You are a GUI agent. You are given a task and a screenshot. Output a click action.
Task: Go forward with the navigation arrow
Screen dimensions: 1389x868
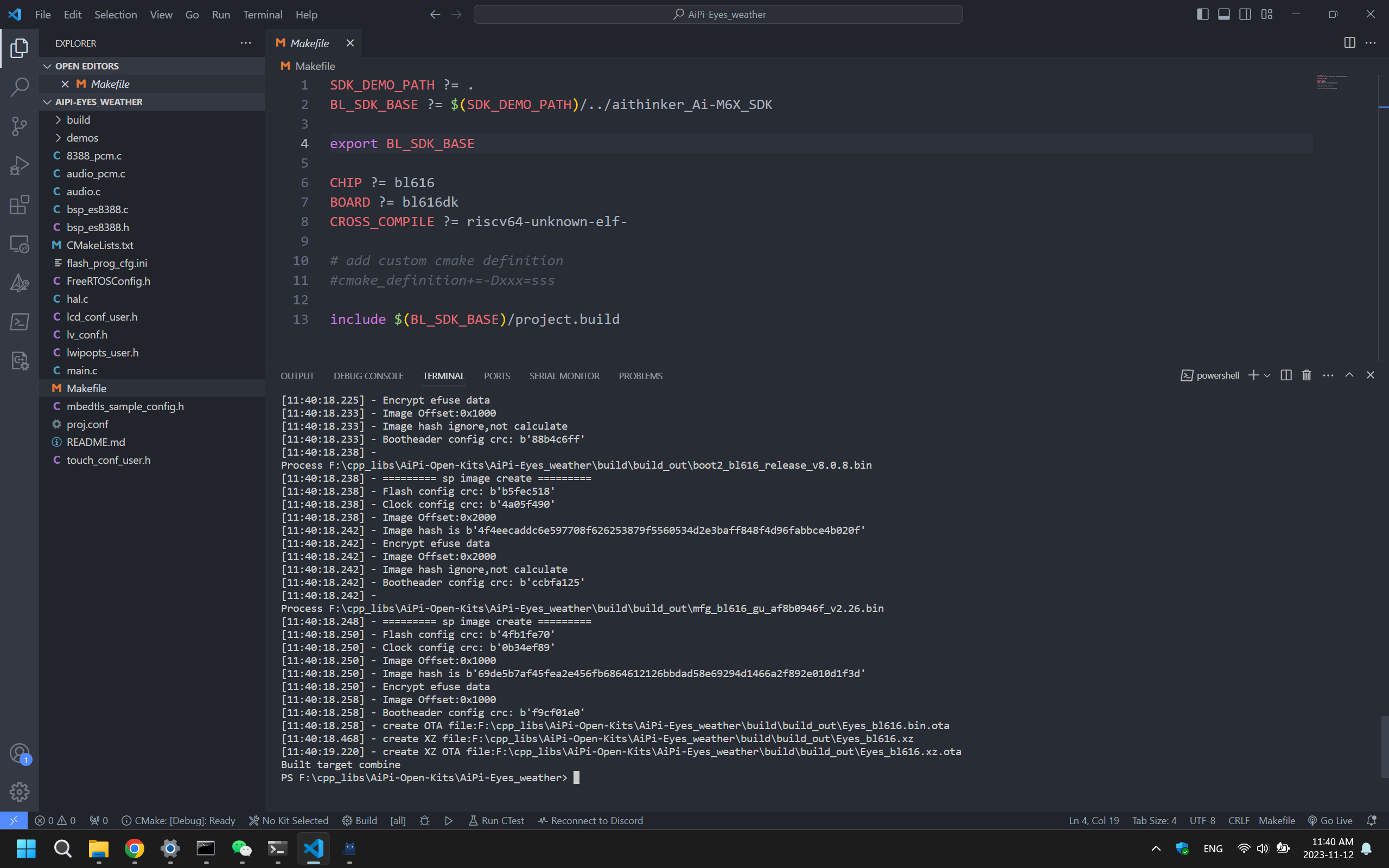456,14
